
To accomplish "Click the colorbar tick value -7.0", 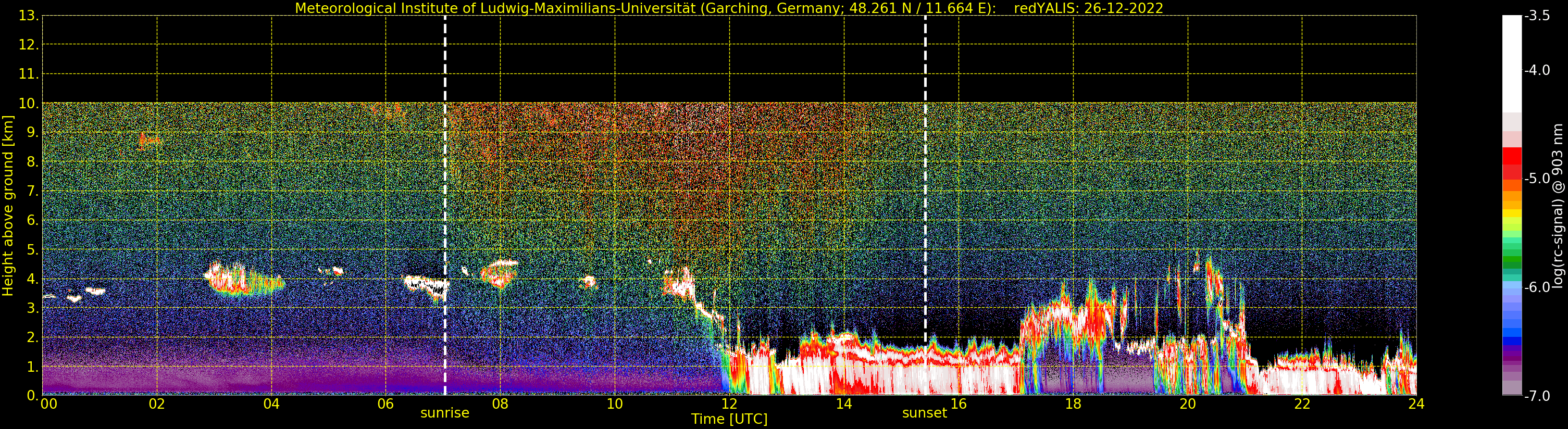I will (x=1538, y=396).
